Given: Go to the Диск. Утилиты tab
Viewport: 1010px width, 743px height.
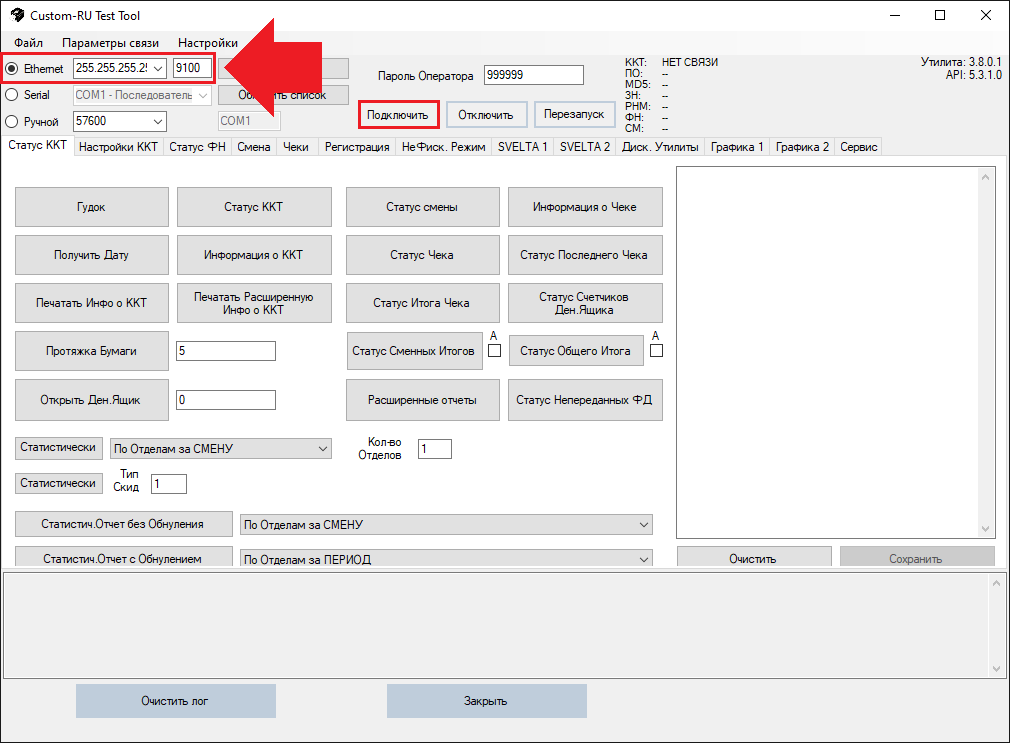Looking at the screenshot, I should pos(659,147).
